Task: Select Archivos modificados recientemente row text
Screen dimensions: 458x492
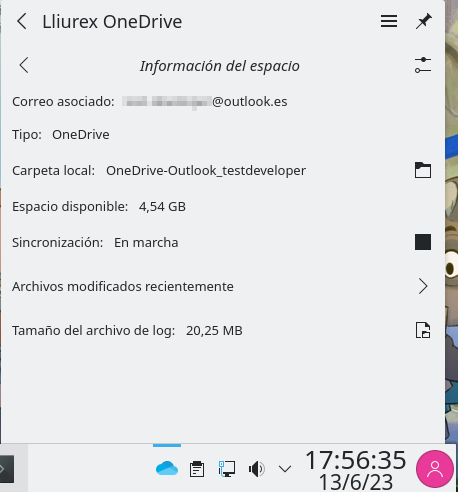Action: (123, 287)
